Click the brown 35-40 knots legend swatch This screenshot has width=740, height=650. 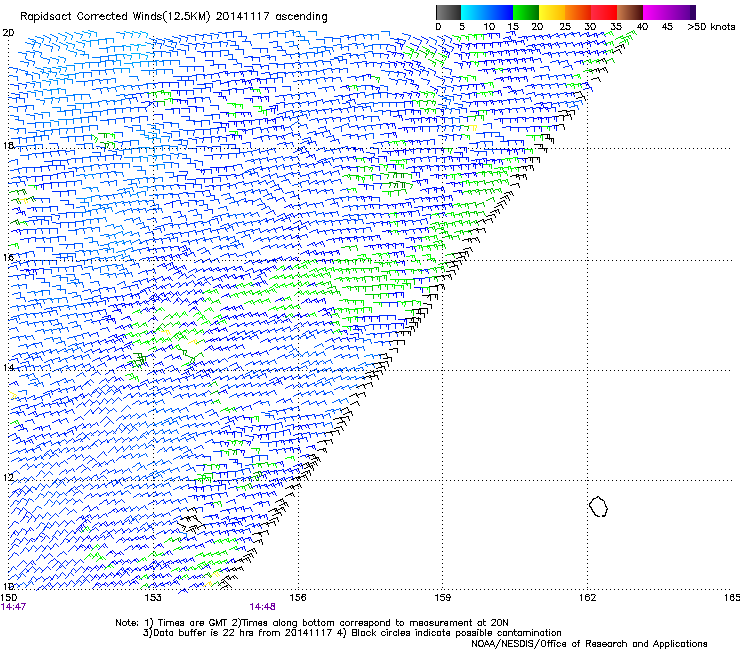click(x=630, y=12)
